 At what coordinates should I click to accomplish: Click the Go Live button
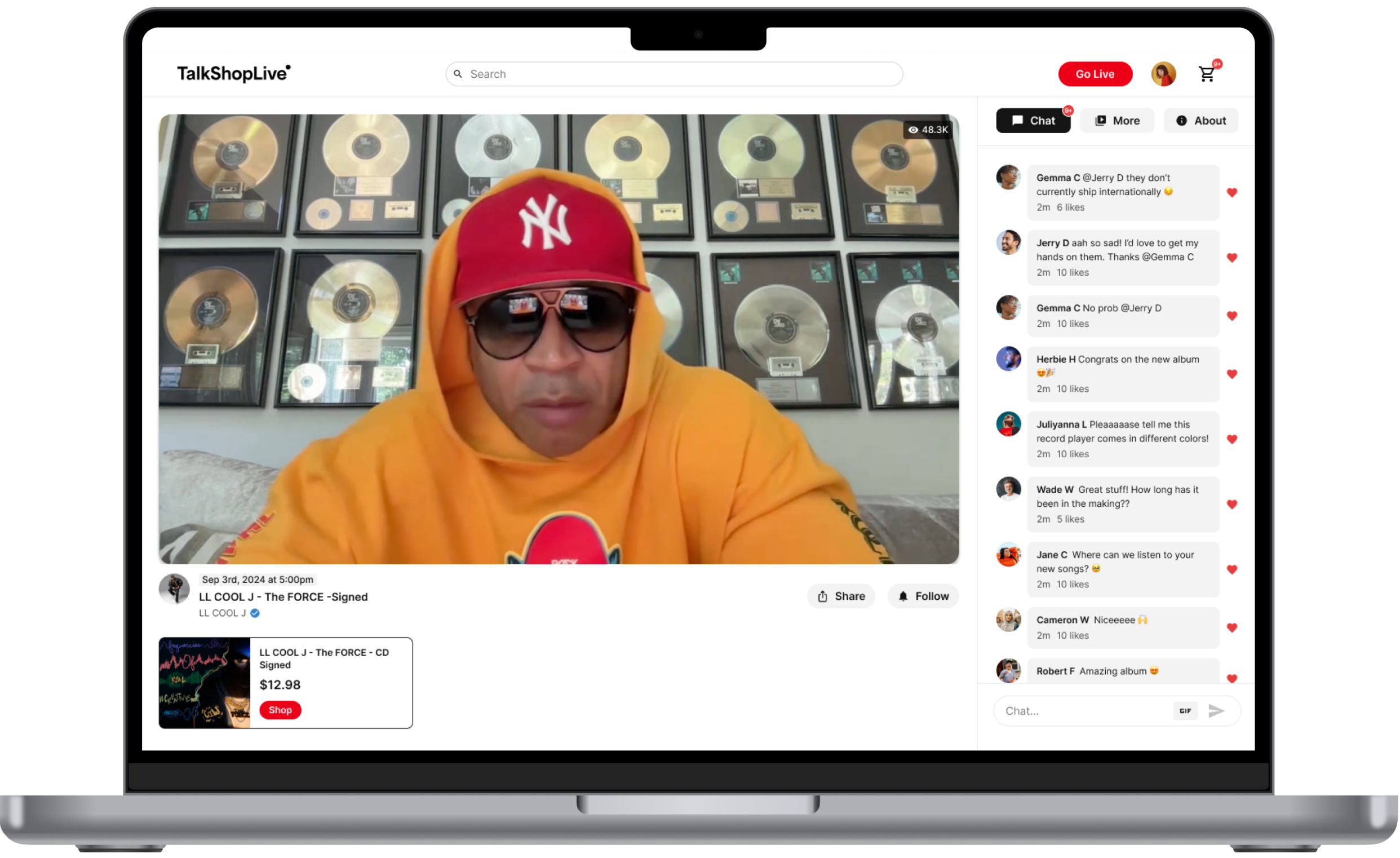pyautogui.click(x=1096, y=74)
